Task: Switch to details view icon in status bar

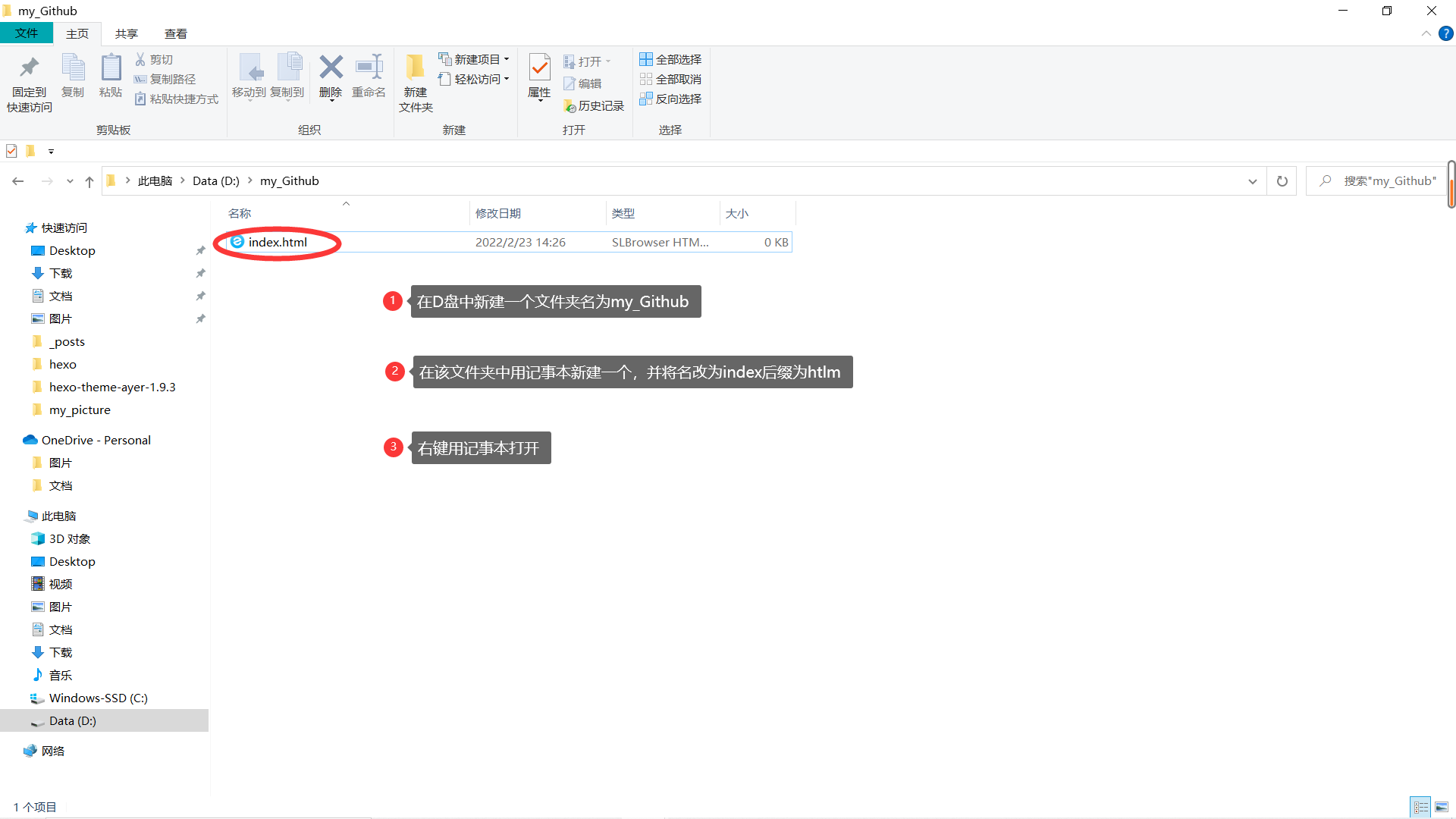Action: (x=1421, y=807)
